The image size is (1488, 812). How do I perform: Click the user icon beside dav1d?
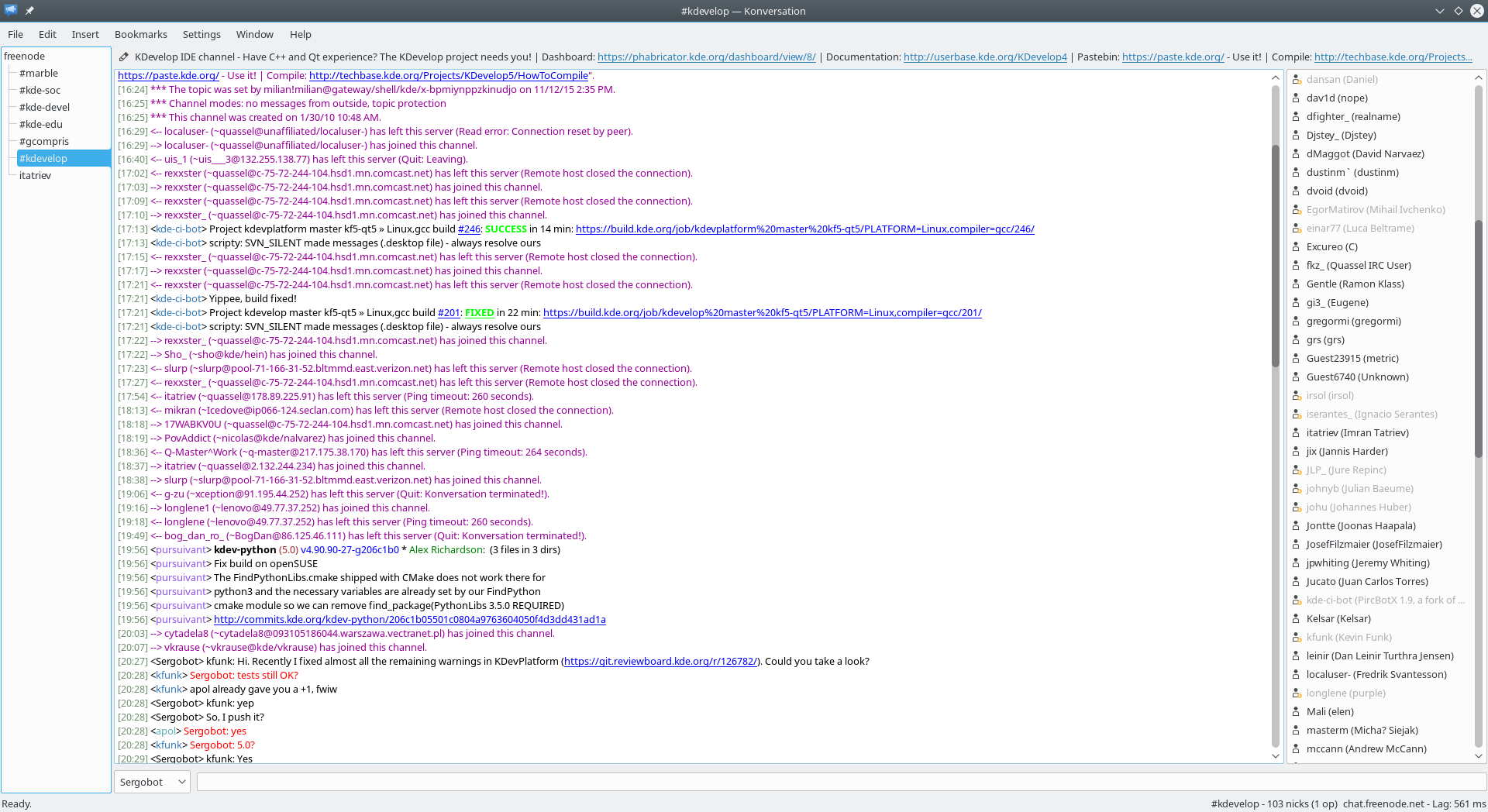point(1297,98)
